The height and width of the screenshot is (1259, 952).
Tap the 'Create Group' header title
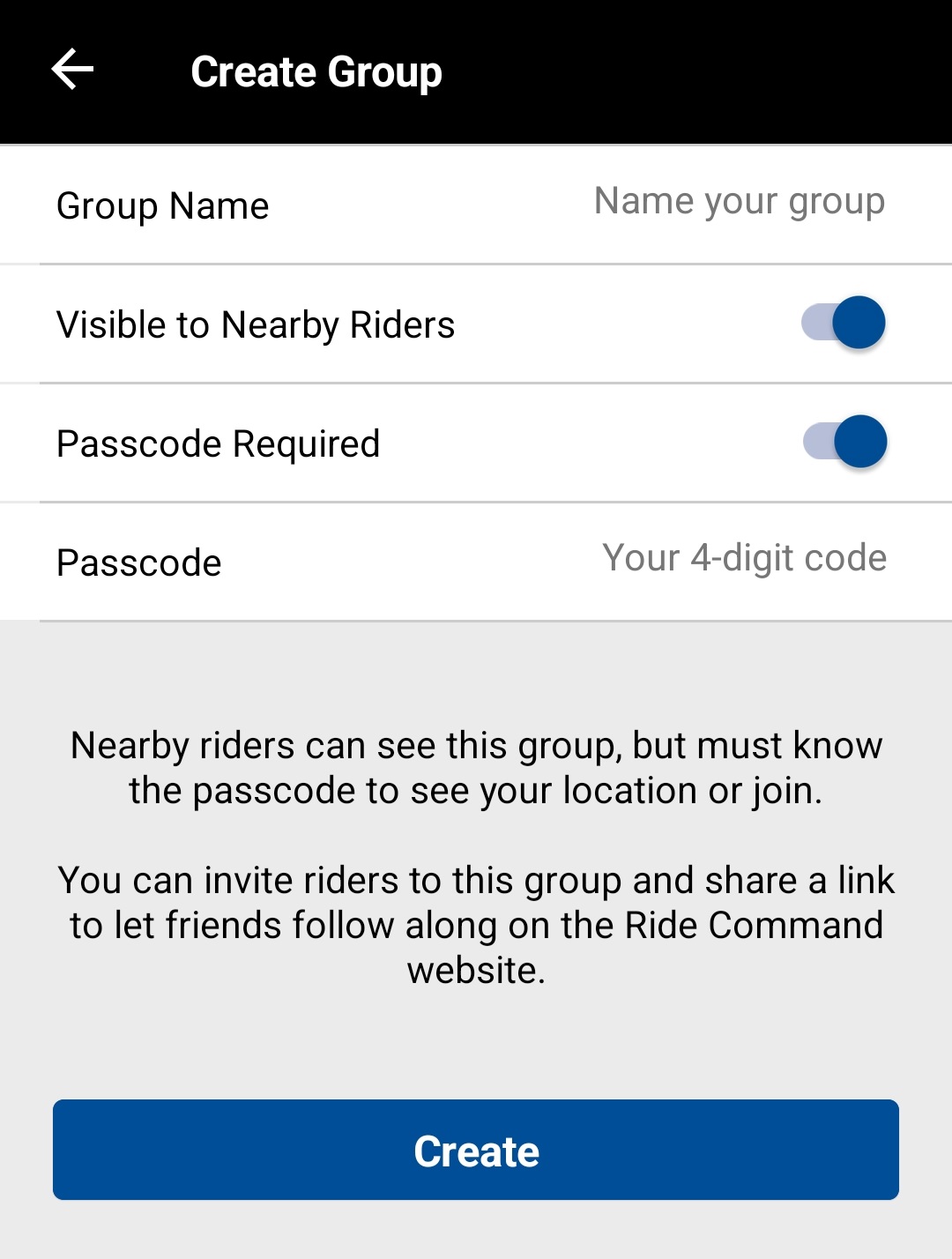tap(316, 71)
